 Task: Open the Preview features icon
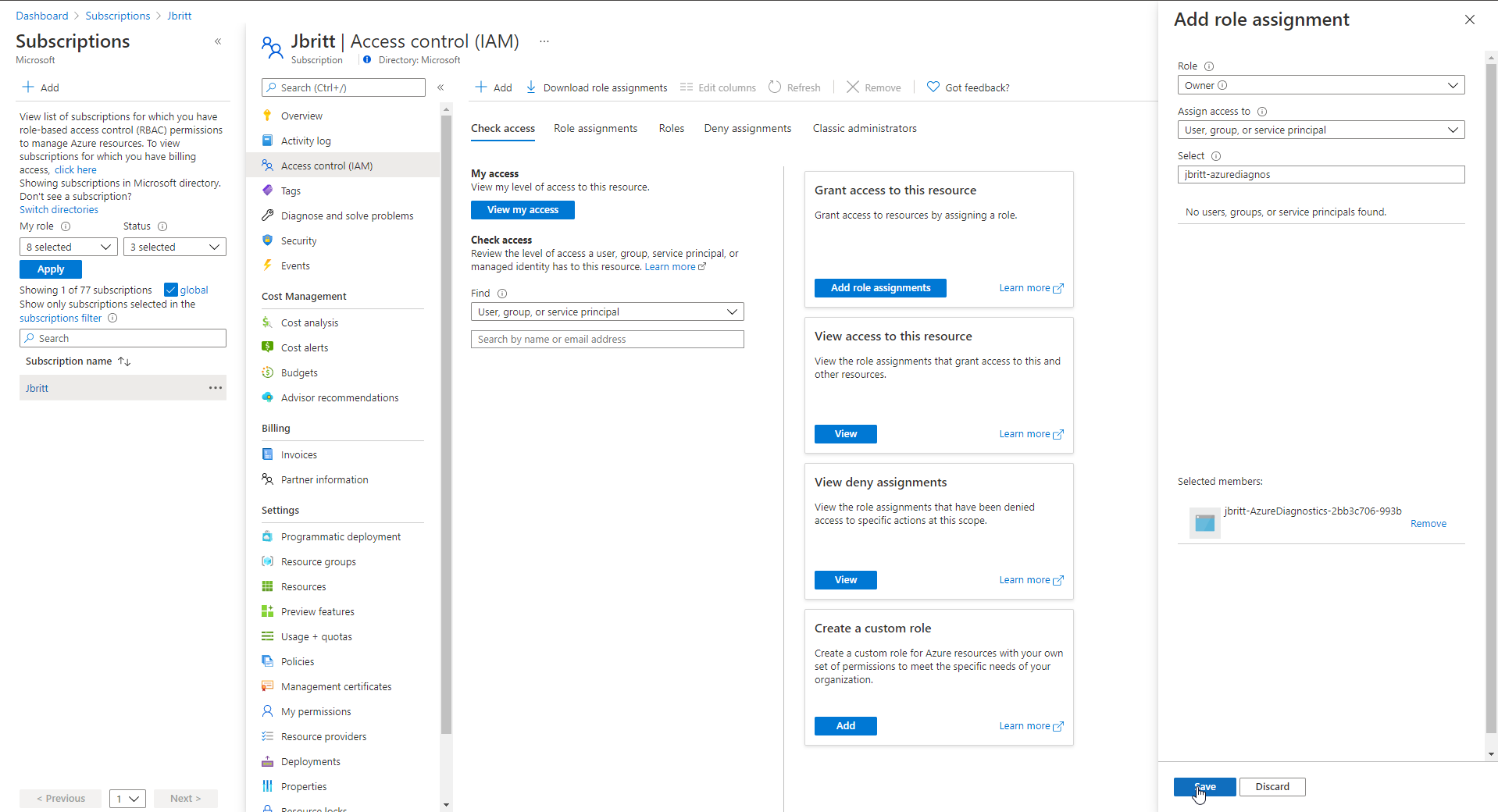[x=267, y=611]
